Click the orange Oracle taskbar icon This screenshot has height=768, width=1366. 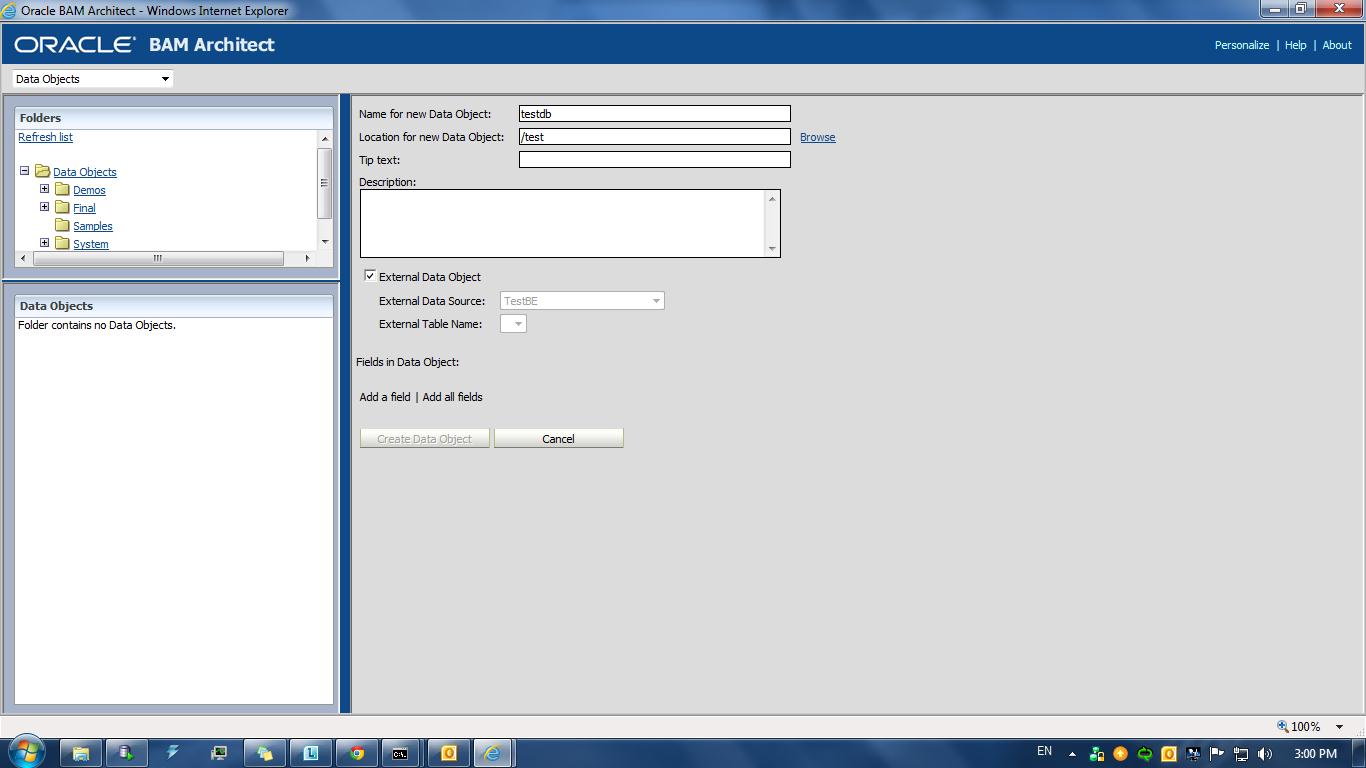point(448,752)
